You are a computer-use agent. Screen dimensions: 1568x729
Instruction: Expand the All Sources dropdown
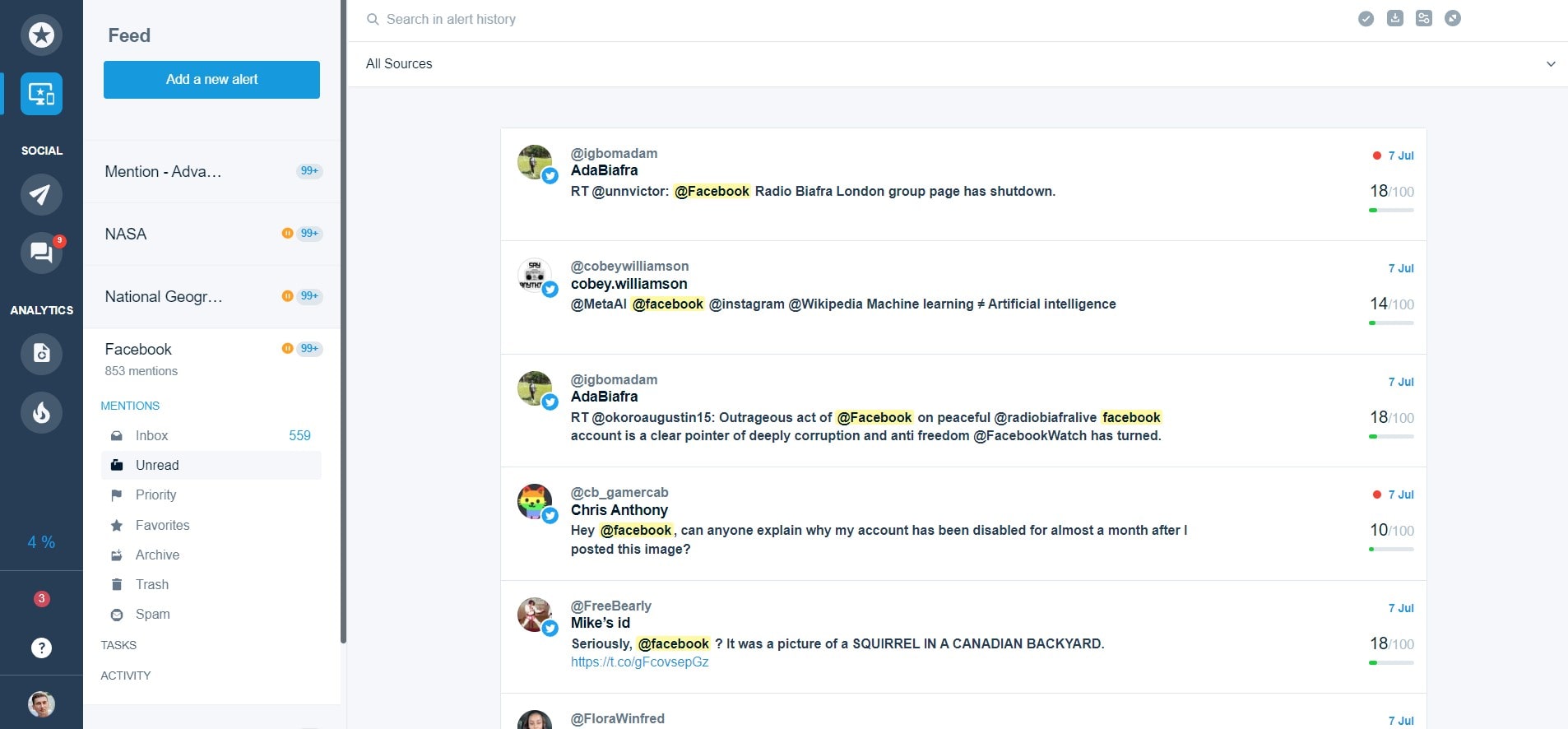[x=958, y=64]
